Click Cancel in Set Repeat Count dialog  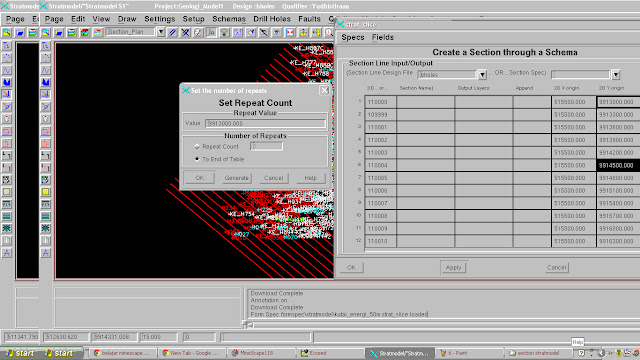pos(273,178)
